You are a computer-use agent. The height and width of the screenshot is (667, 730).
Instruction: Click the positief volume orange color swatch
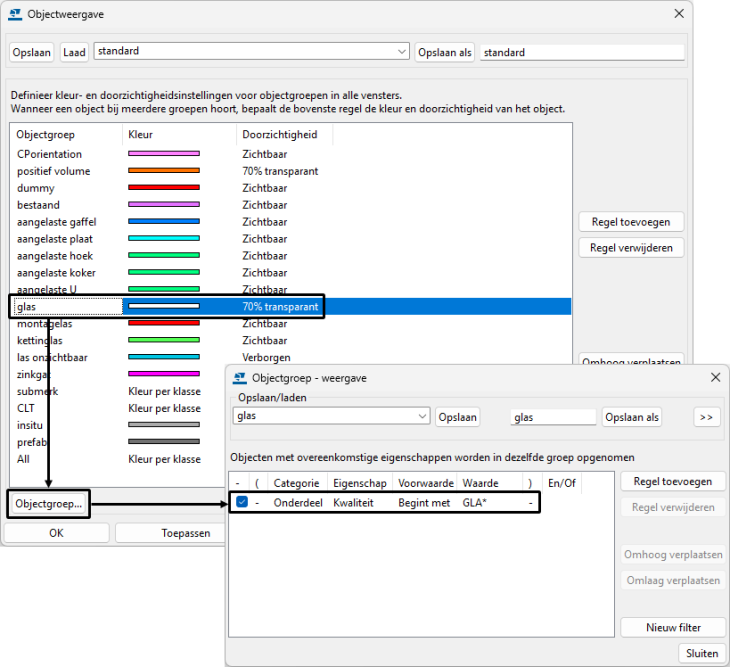tap(164, 171)
